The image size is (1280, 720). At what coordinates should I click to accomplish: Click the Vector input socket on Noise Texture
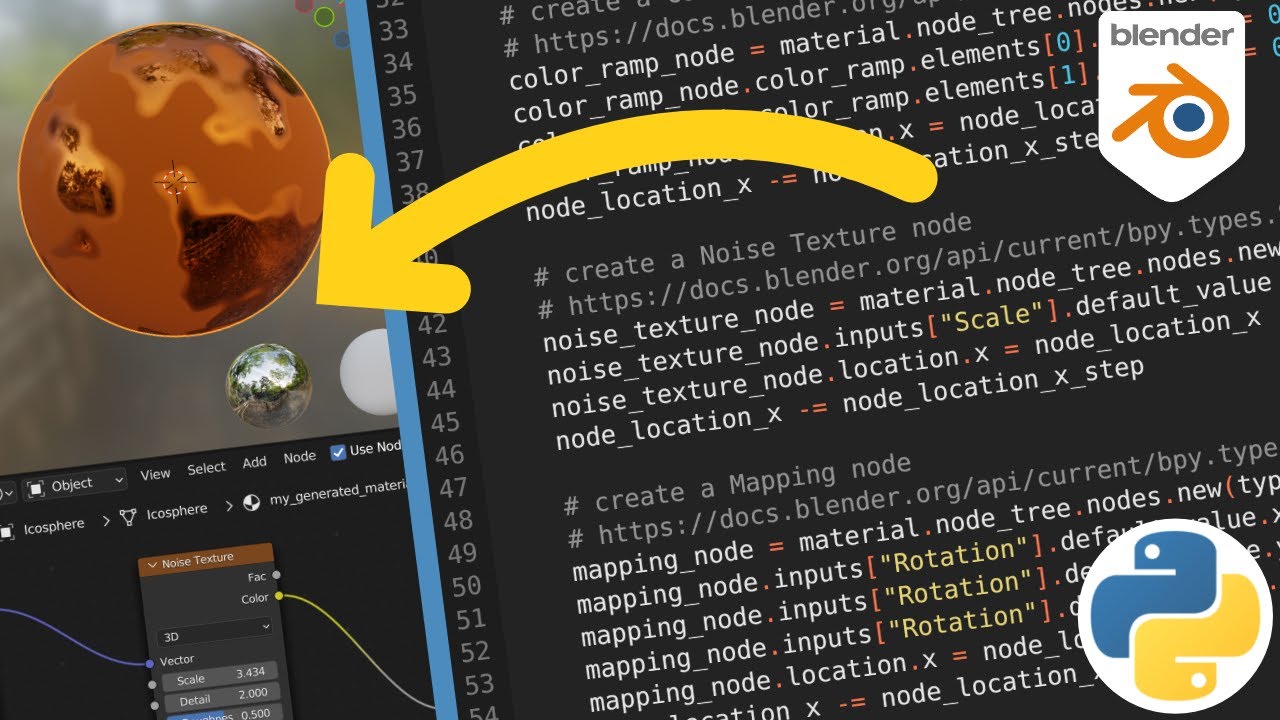click(x=150, y=662)
